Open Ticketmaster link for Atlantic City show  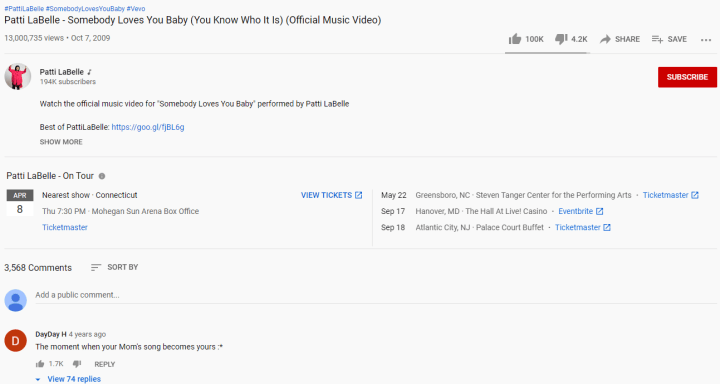click(x=578, y=227)
